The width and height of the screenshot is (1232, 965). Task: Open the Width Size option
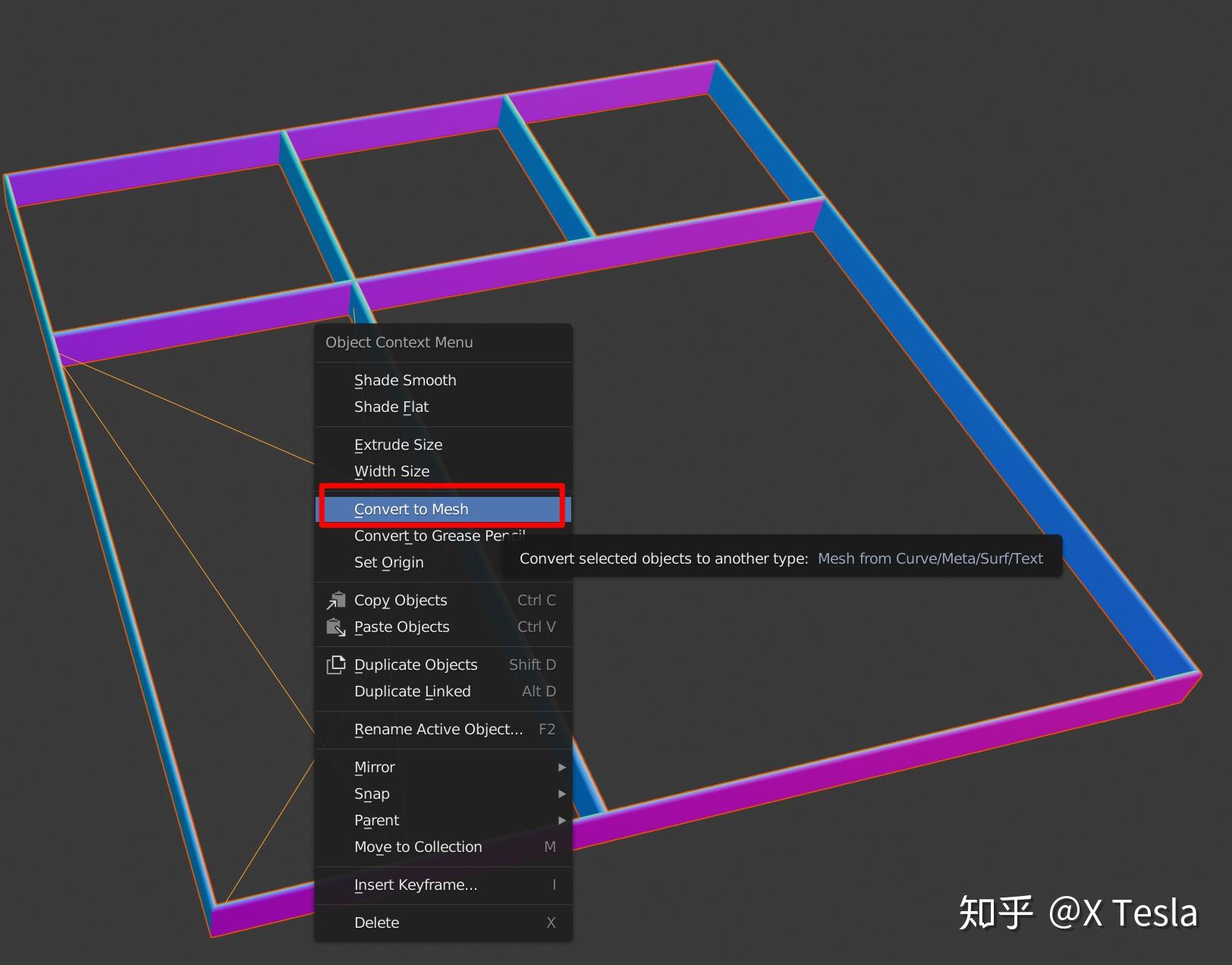(x=392, y=471)
